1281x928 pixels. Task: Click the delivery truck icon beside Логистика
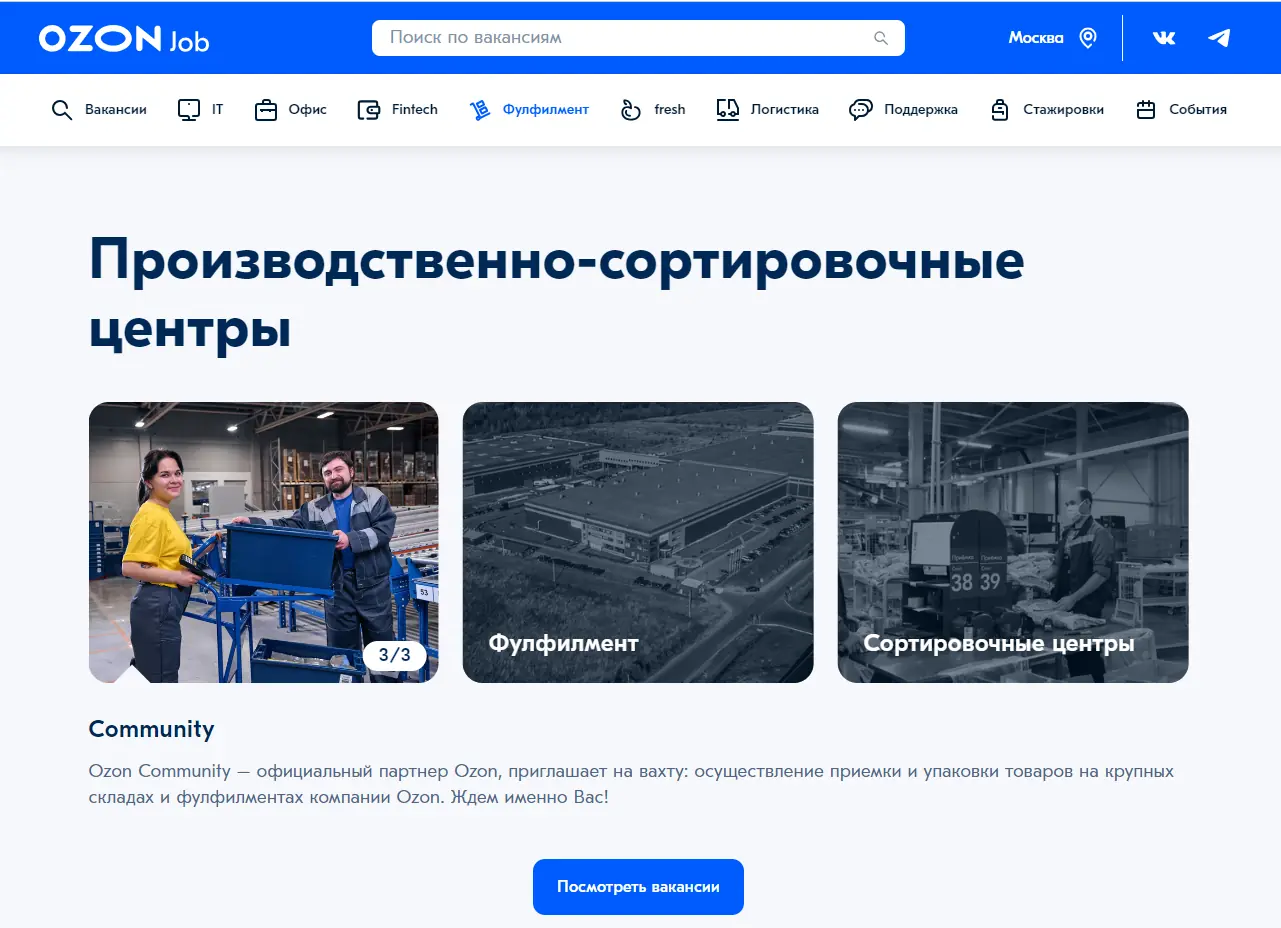728,110
